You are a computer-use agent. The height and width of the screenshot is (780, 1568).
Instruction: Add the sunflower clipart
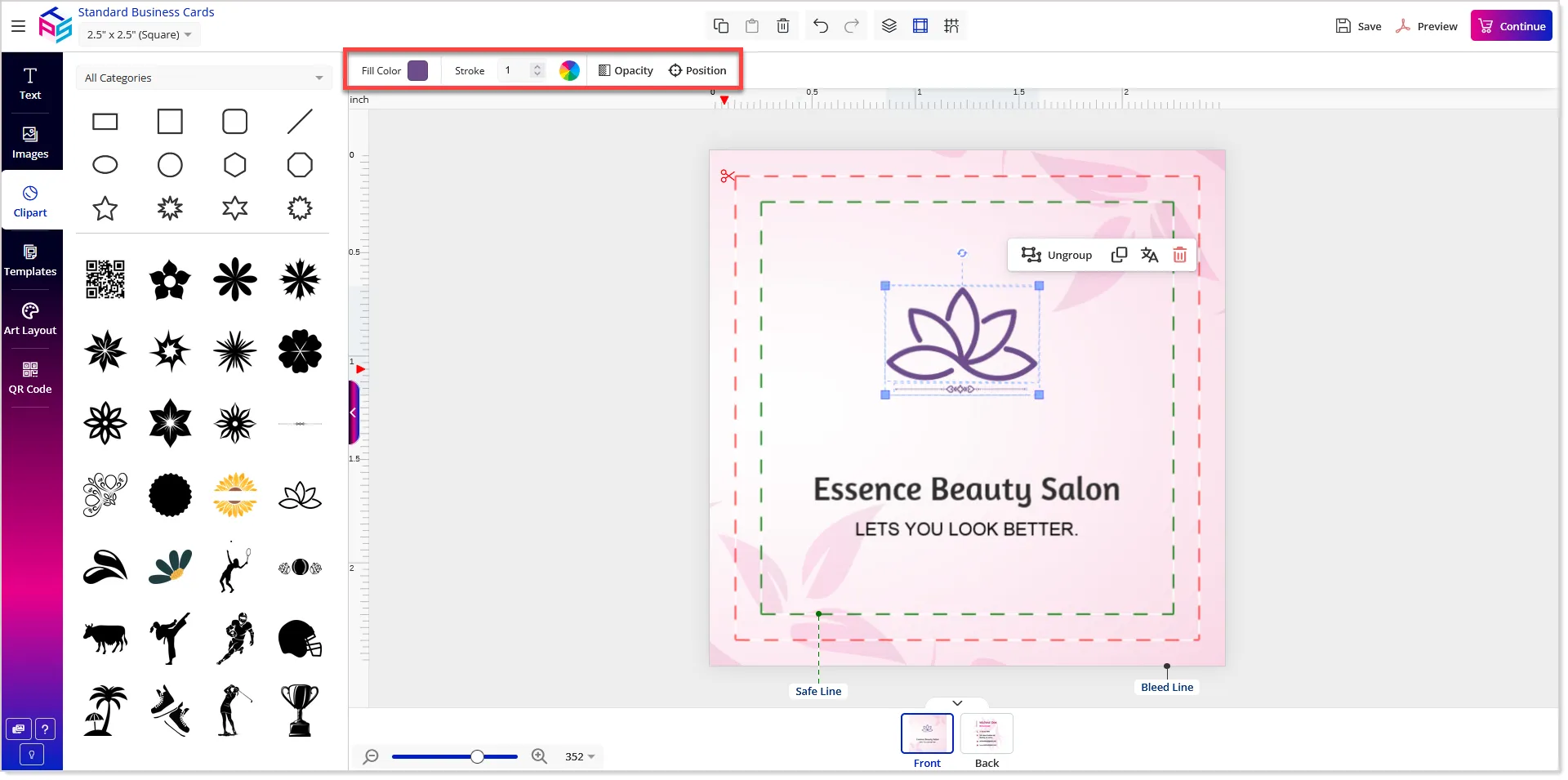235,495
